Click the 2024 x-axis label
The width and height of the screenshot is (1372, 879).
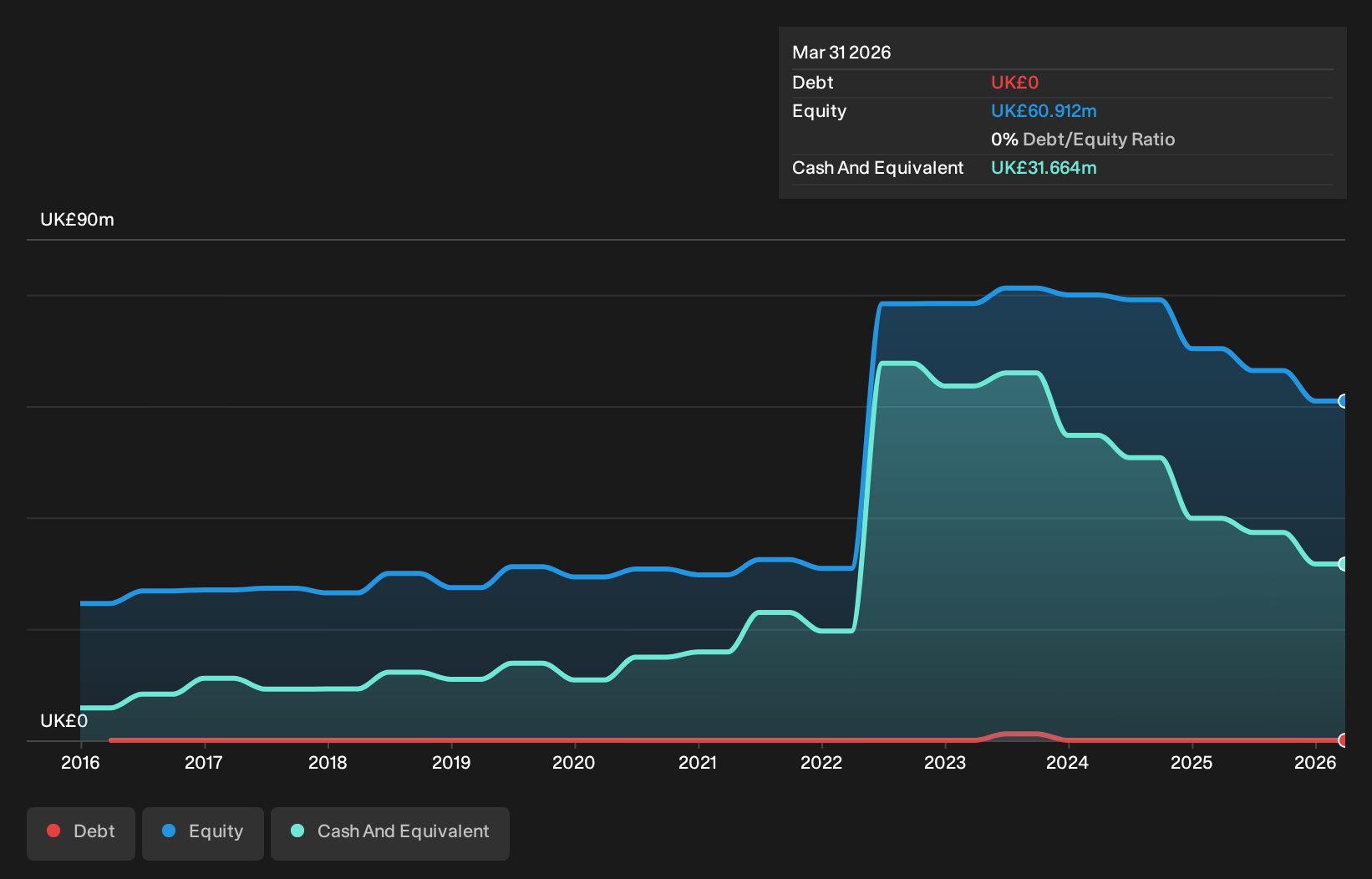tap(1068, 762)
